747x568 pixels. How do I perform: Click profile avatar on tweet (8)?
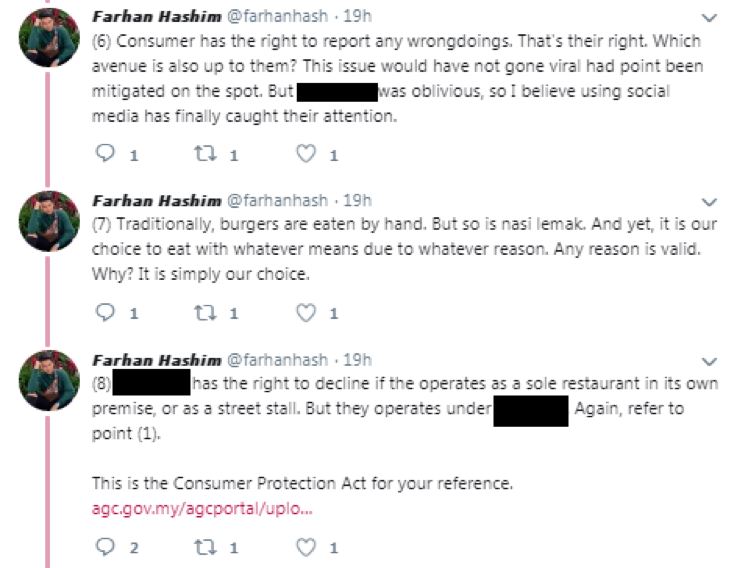pyautogui.click(x=49, y=380)
